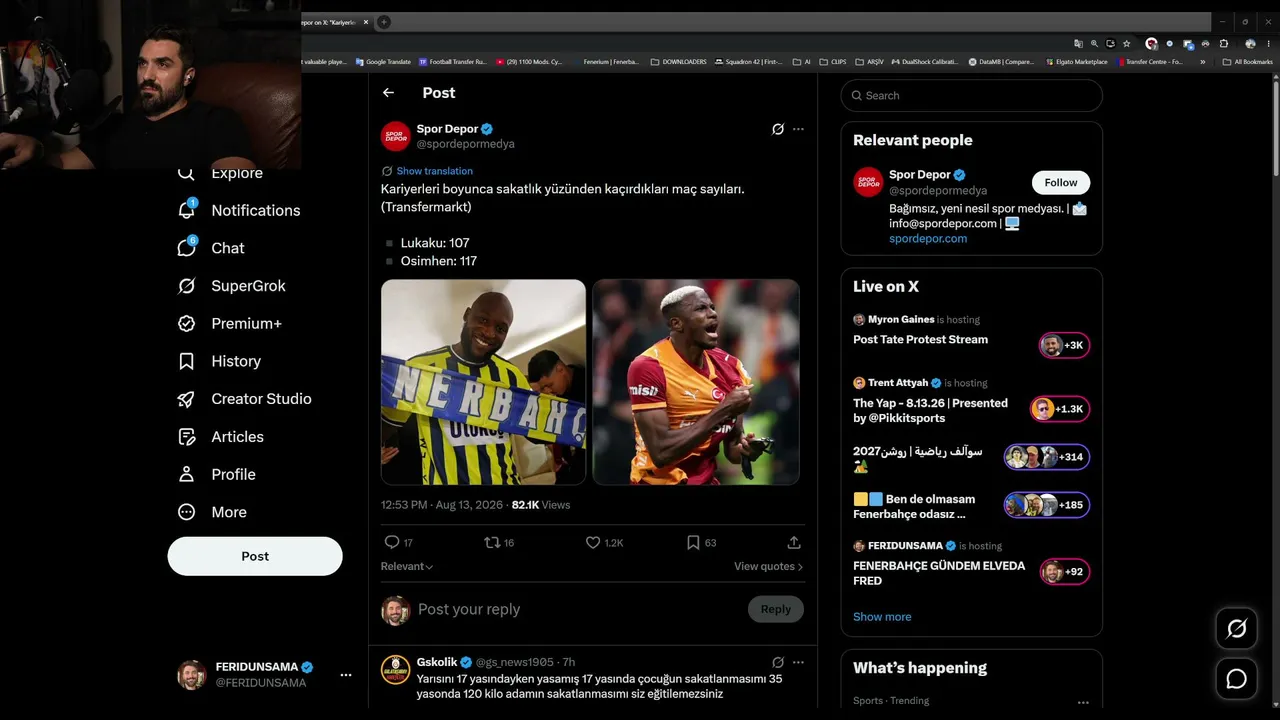Open the Osimhen Galatasaray photo
The height and width of the screenshot is (720, 1280).
click(696, 382)
